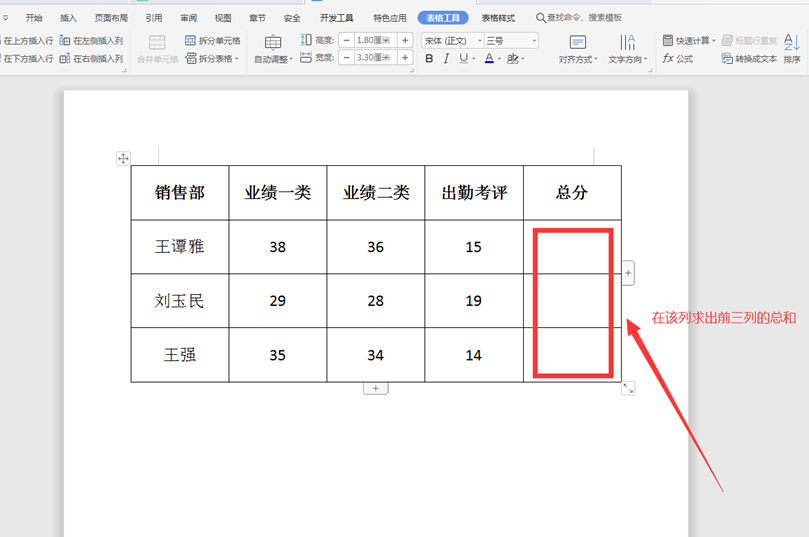Screen dimensions: 809x537
Task: Toggle bold formatting
Action: (x=429, y=59)
